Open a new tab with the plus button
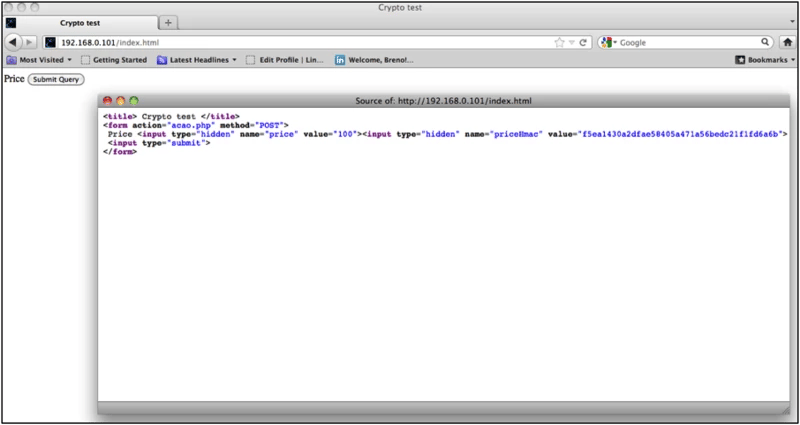The image size is (800, 425). point(168,22)
